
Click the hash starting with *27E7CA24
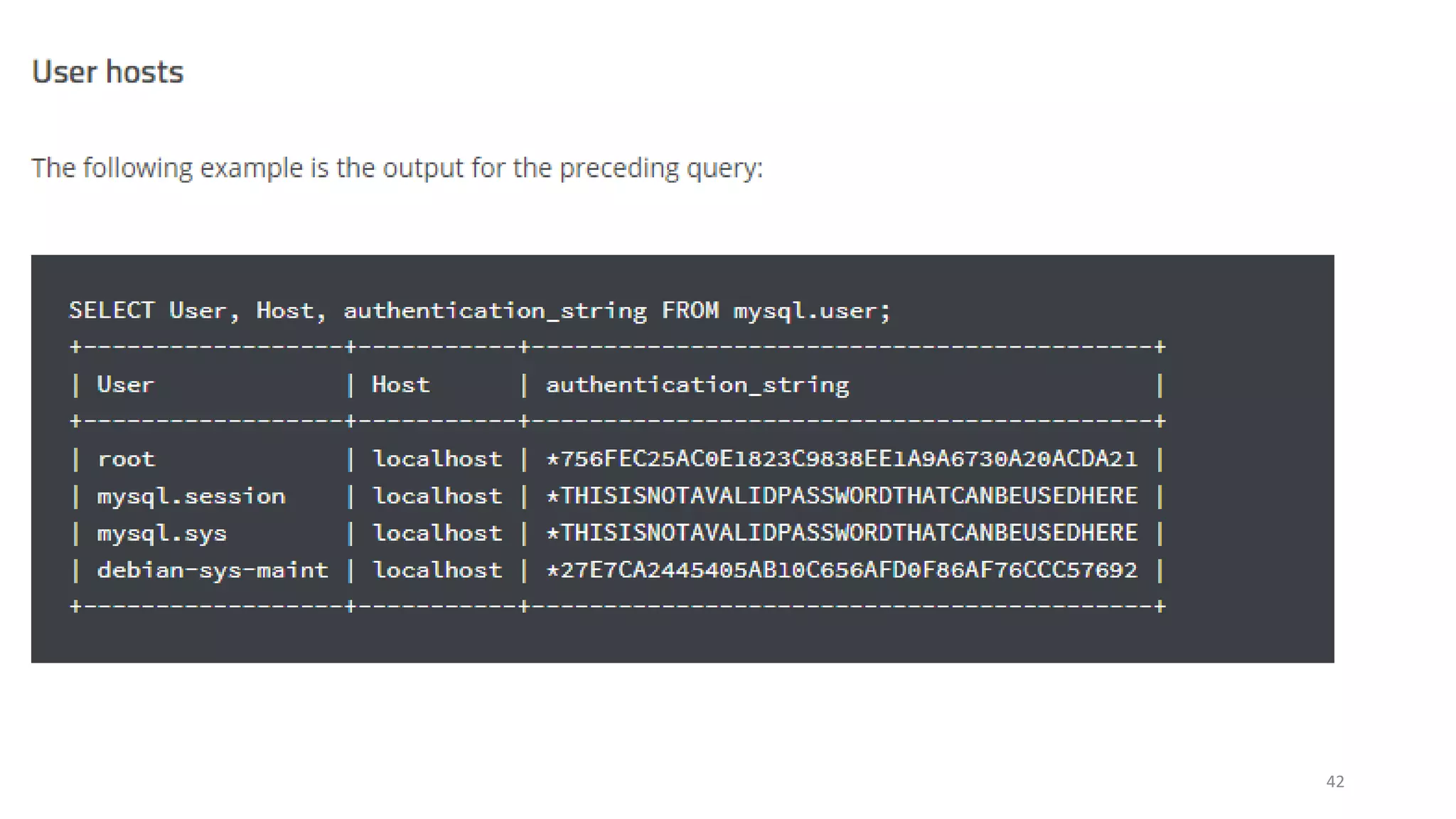pyautogui.click(x=842, y=570)
